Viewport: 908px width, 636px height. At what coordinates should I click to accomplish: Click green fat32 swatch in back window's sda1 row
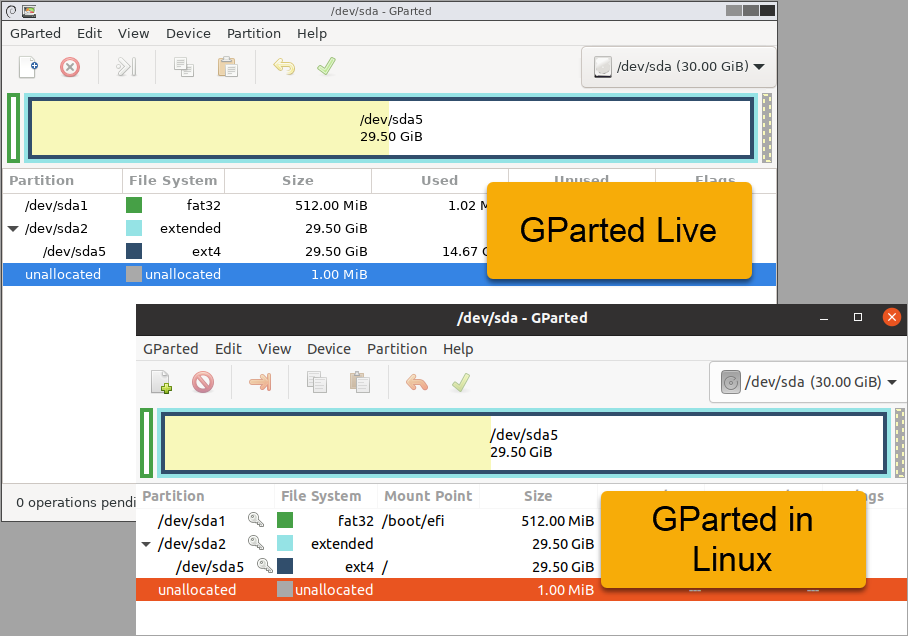pos(134,205)
